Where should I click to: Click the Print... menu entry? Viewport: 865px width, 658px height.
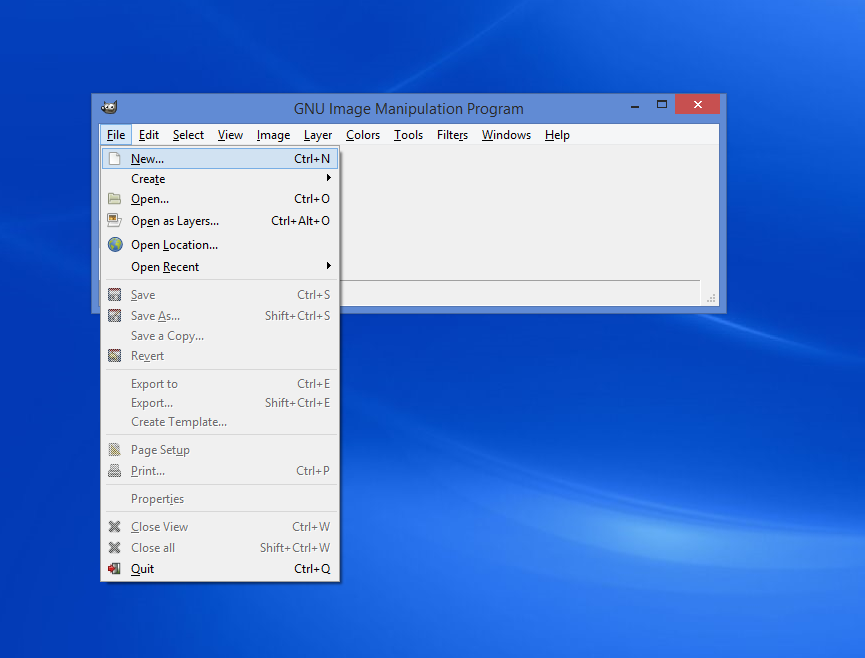(x=220, y=470)
